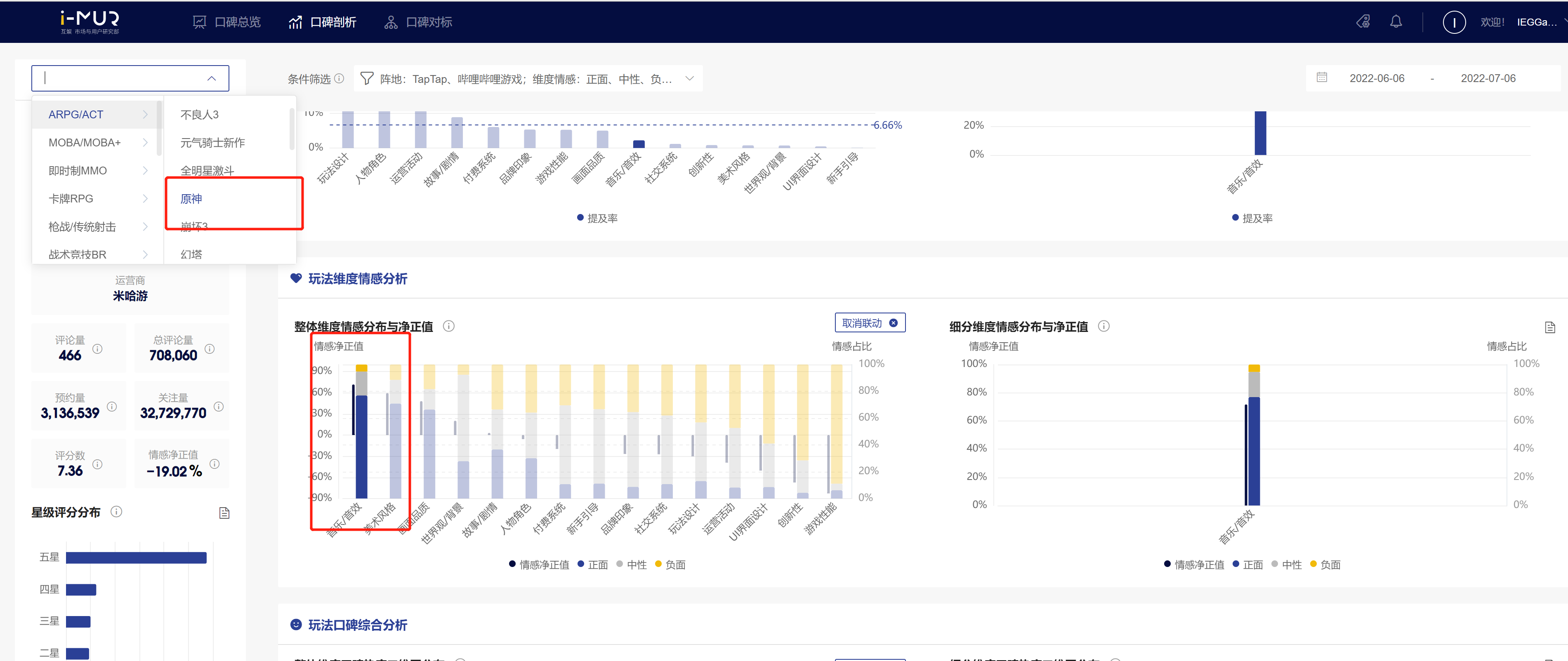Screen dimensions: 1568x661
Task: Click the info icon next to 预约量
Action: [112, 407]
